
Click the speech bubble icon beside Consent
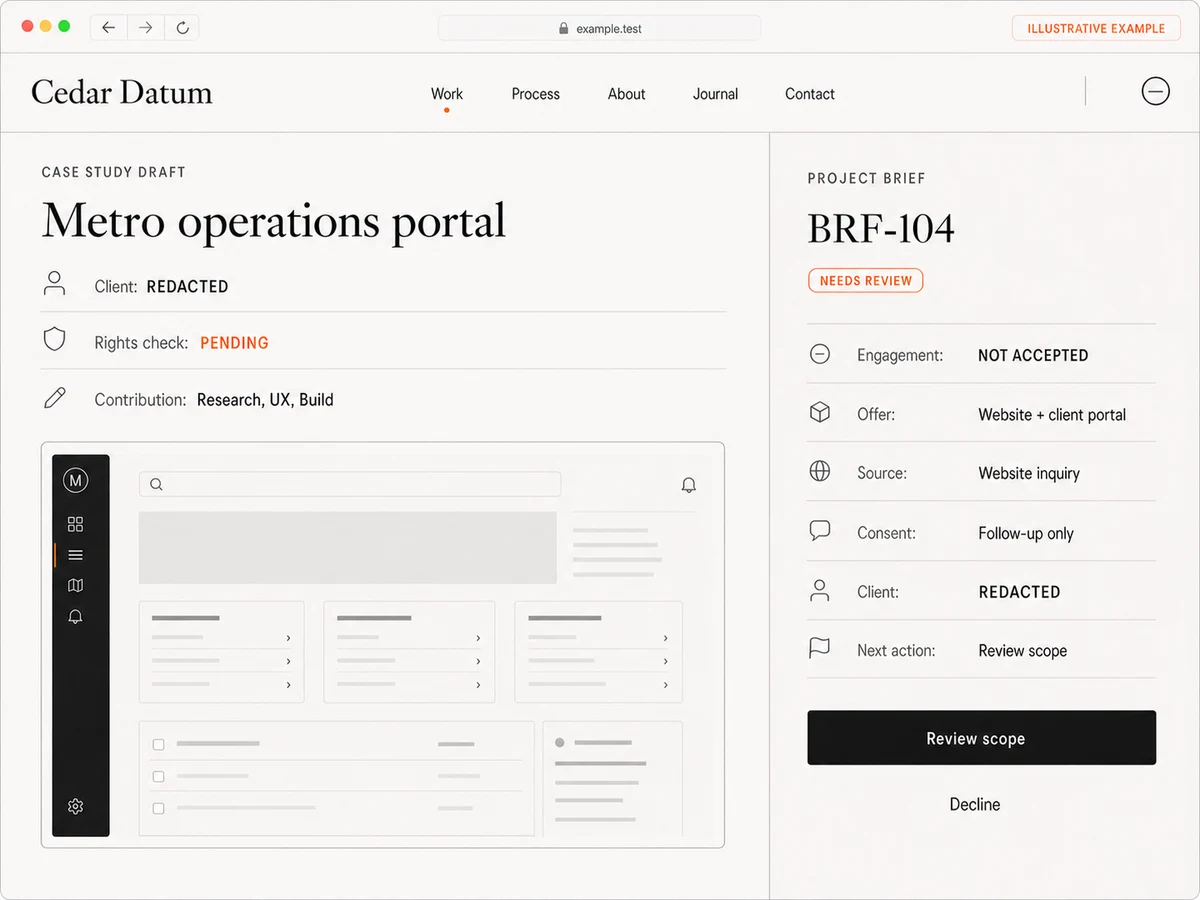click(x=820, y=531)
